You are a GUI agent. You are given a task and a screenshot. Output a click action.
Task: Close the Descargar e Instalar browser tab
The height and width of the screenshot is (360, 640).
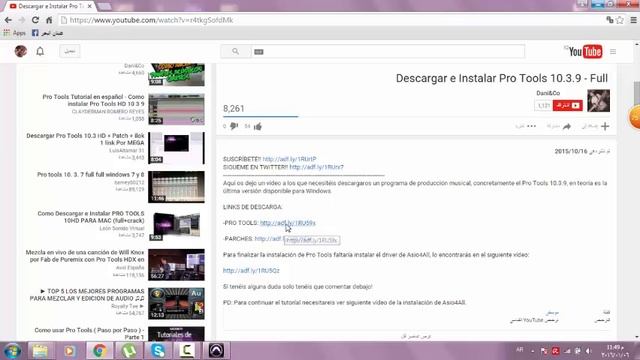(89, 6)
